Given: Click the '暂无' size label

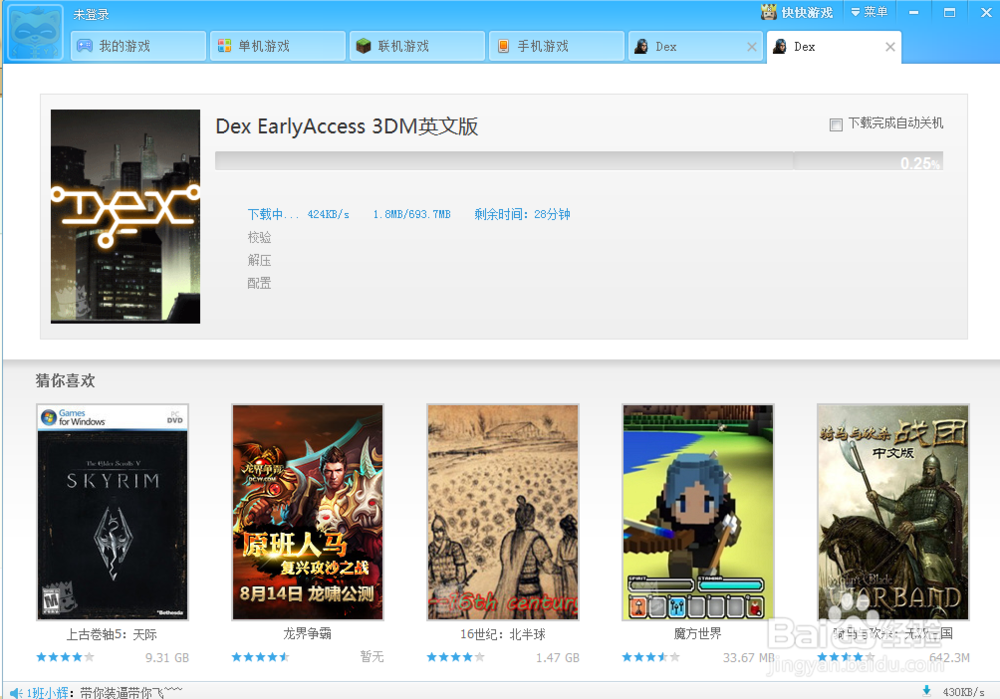Looking at the screenshot, I should point(372,657).
